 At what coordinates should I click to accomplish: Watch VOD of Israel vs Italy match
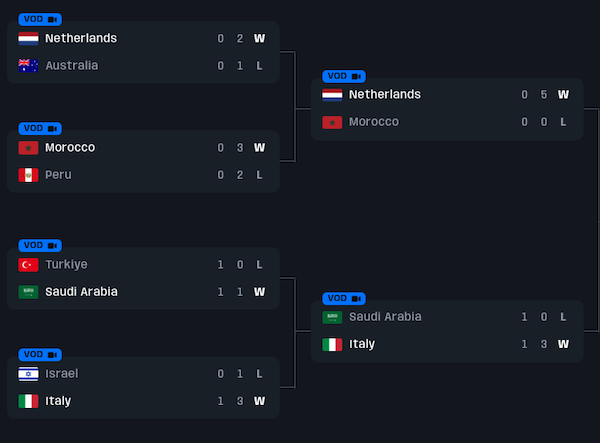[40, 354]
